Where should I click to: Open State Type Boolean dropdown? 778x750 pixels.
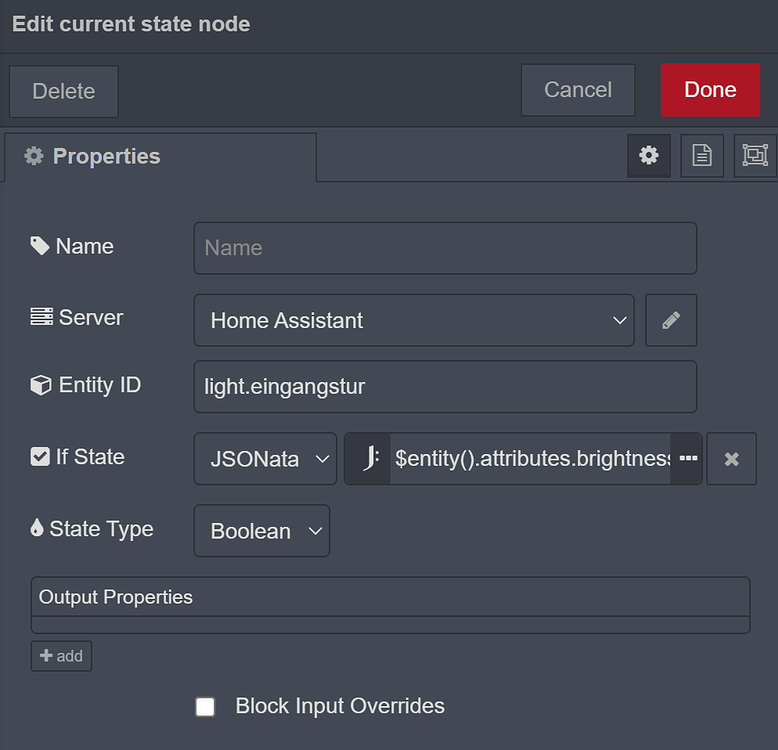(x=261, y=531)
